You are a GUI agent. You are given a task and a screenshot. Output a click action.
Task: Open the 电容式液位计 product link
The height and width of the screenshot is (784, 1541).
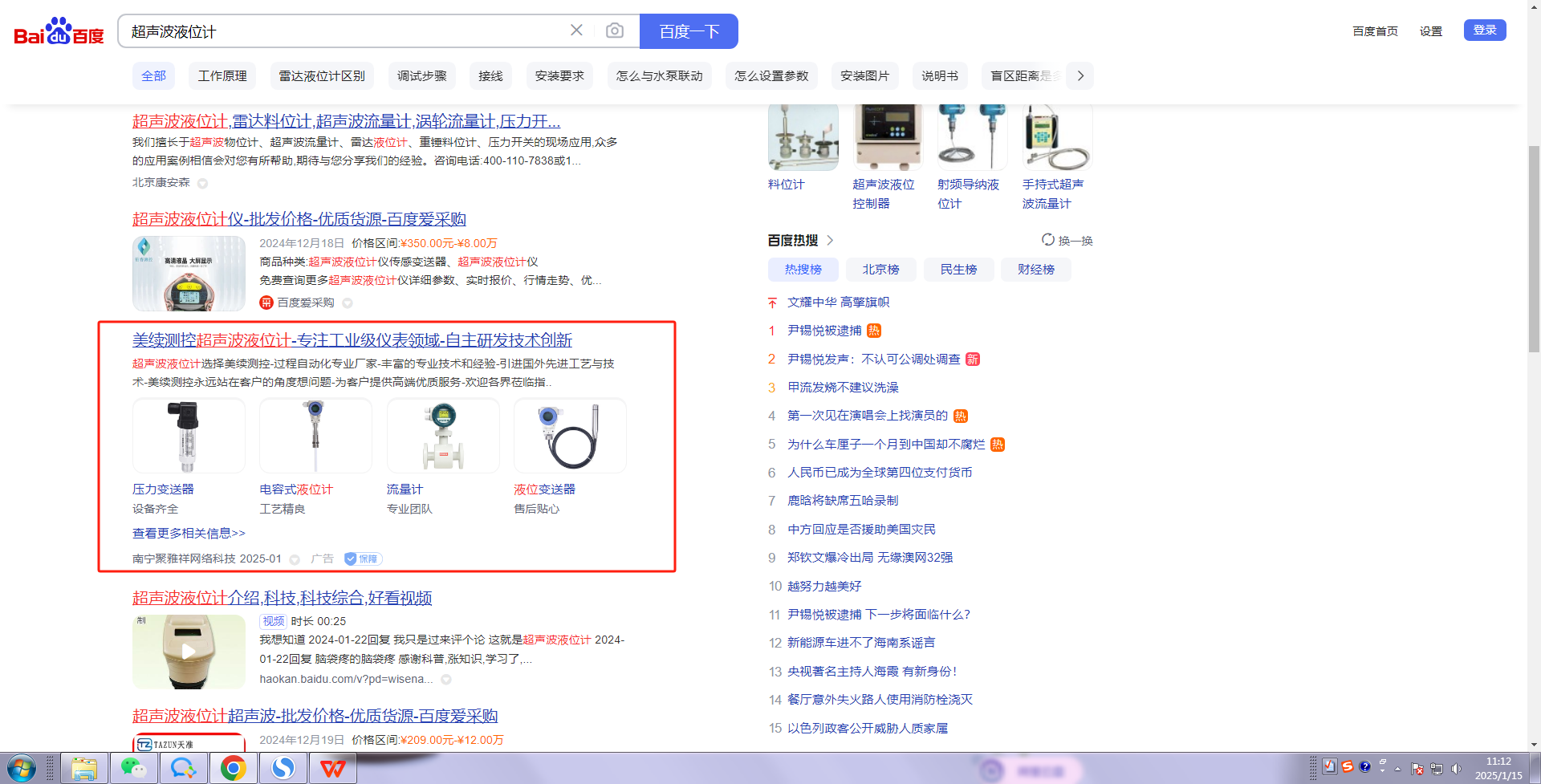[296, 489]
